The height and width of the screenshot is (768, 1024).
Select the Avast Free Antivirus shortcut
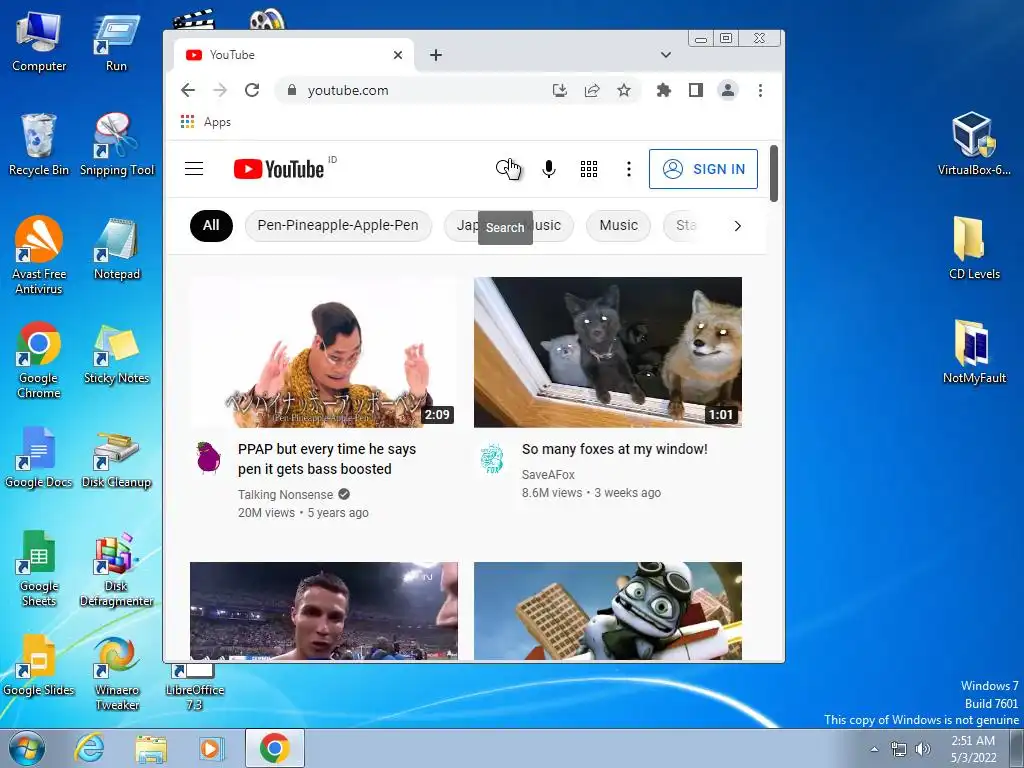(x=39, y=255)
